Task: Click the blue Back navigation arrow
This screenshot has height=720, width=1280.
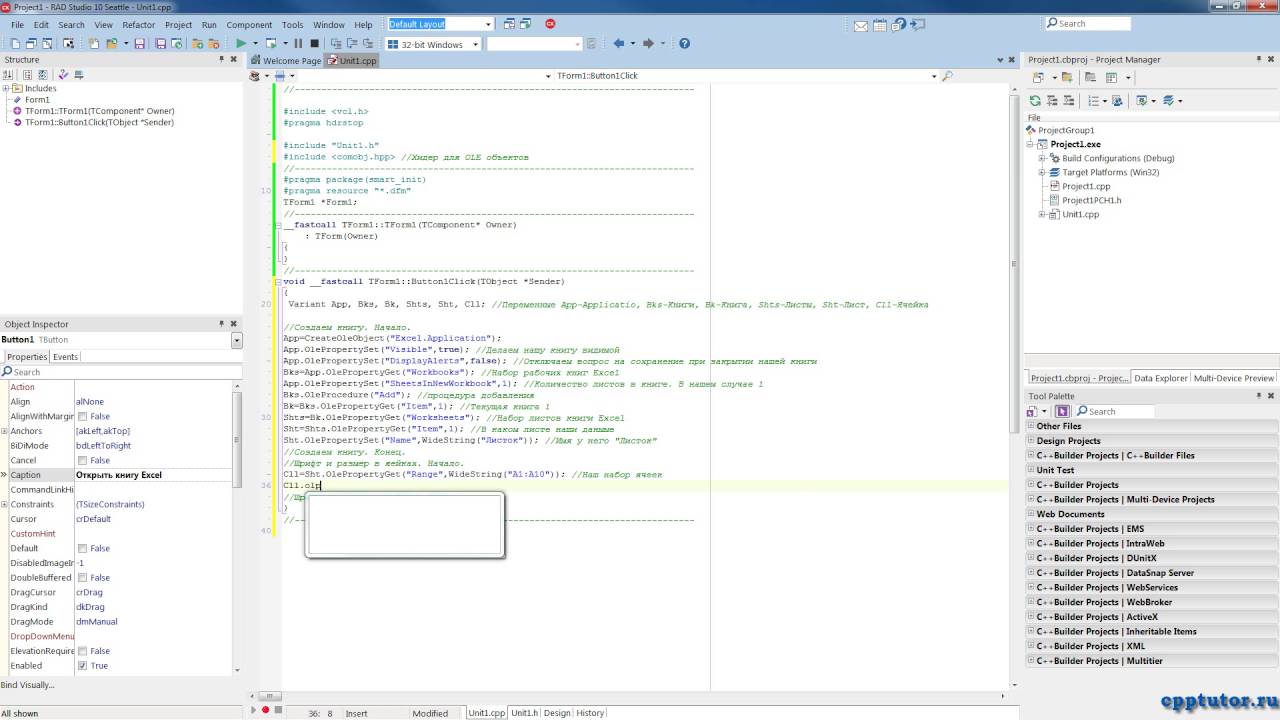Action: [618, 44]
